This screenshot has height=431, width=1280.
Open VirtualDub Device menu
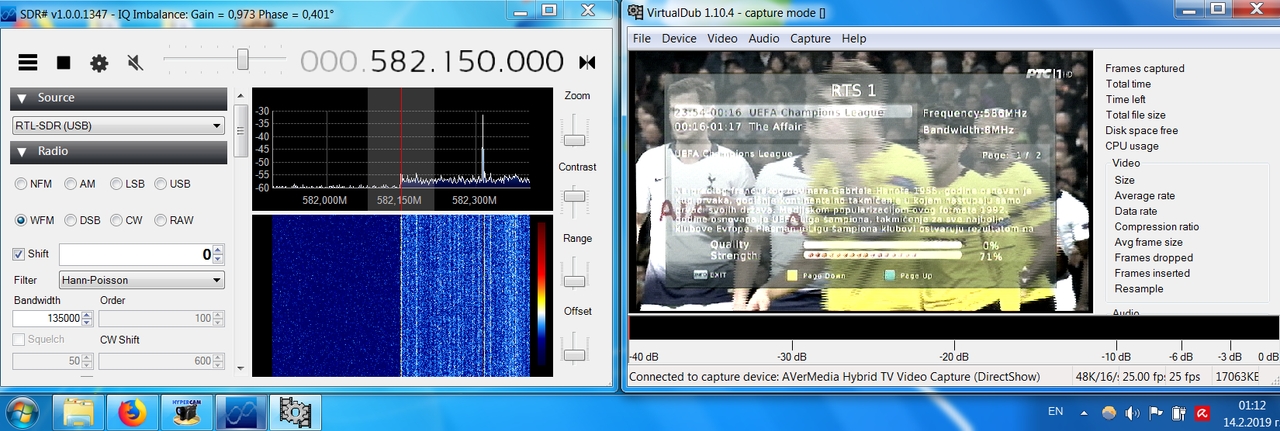(x=679, y=38)
